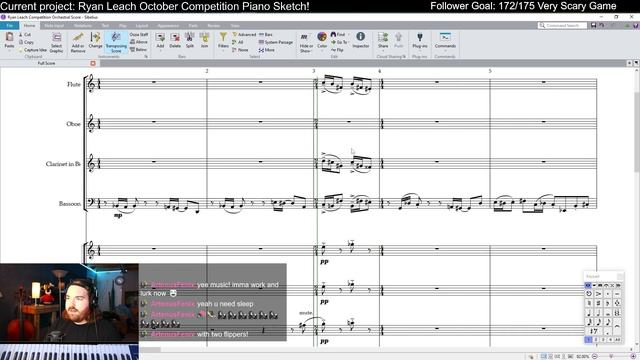The width and height of the screenshot is (640, 360).
Task: Toggle the accent articulation on Keypad
Action: [x=598, y=294]
